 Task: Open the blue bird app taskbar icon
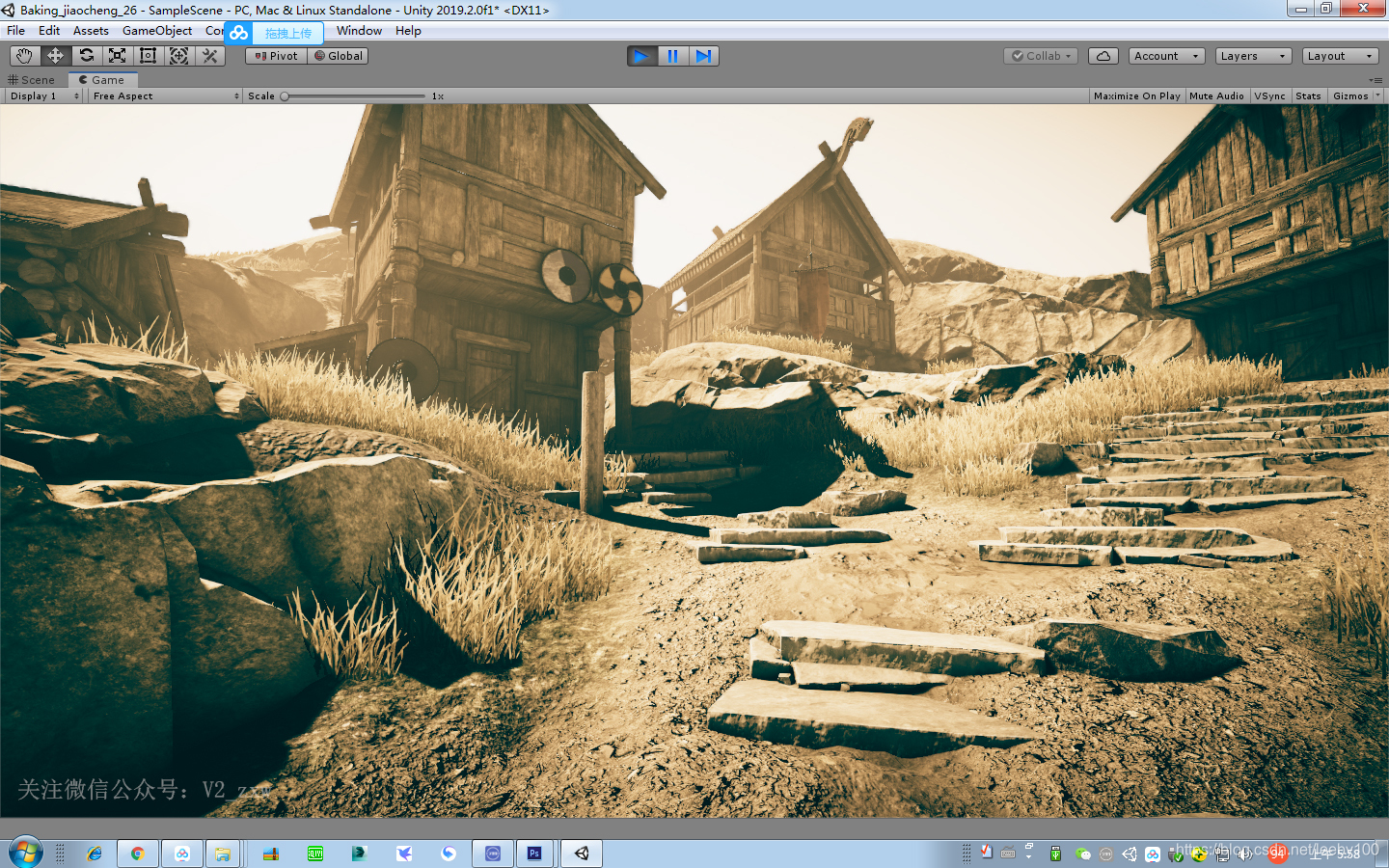[x=404, y=854]
